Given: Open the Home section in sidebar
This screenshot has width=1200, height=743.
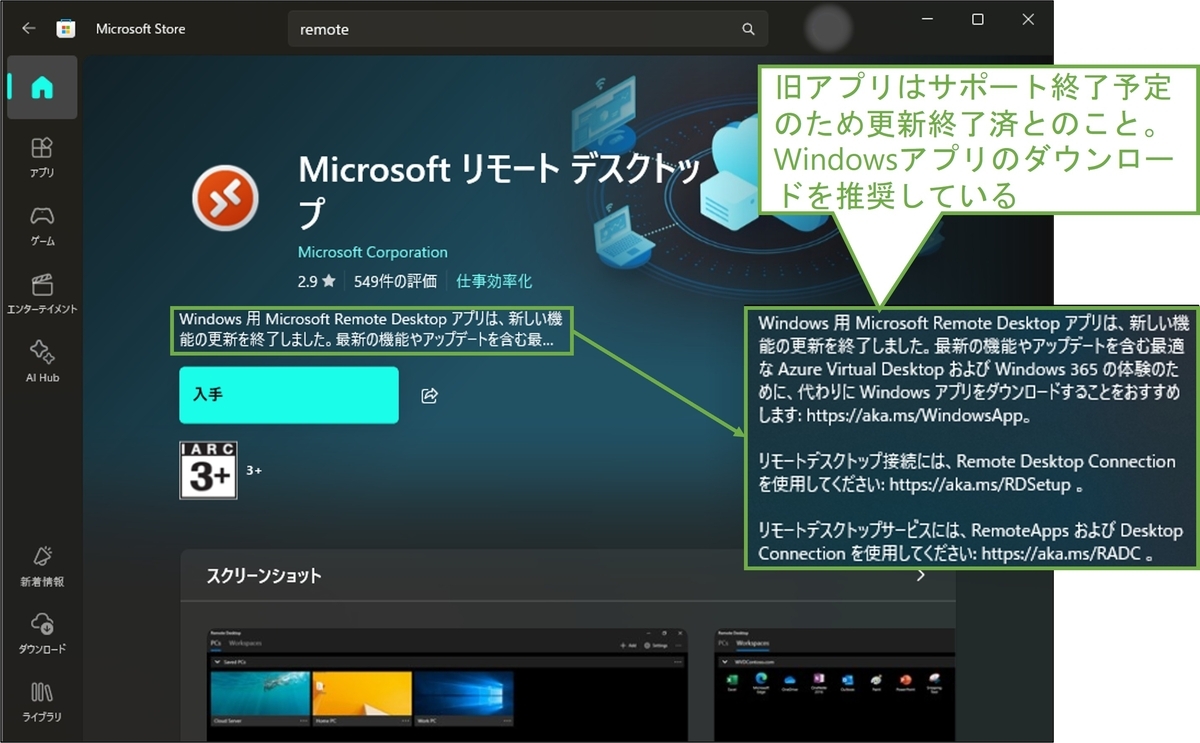Looking at the screenshot, I should tap(42, 88).
